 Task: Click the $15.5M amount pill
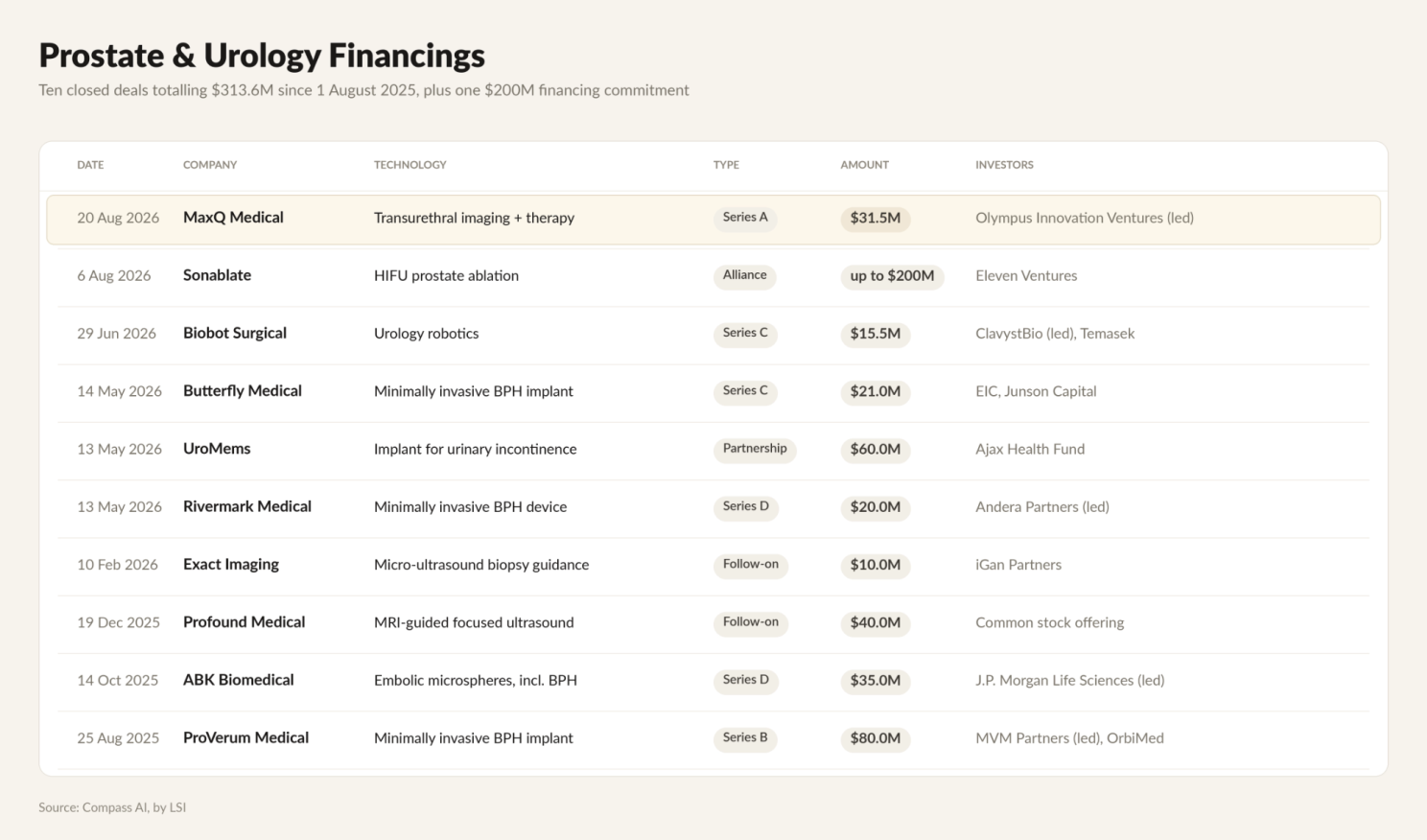click(x=875, y=334)
